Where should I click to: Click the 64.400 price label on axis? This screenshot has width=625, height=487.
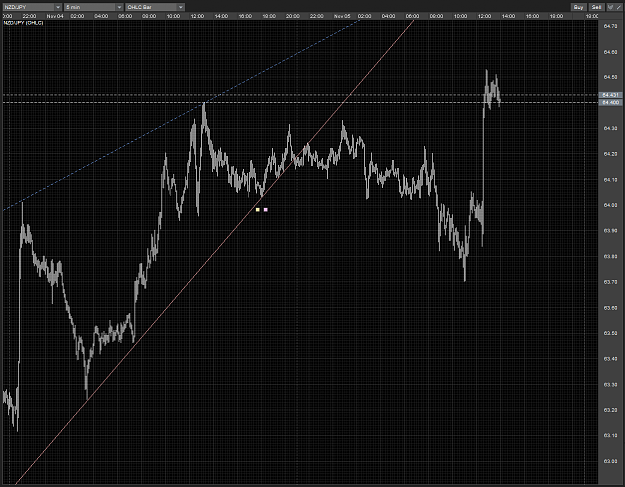pos(611,102)
